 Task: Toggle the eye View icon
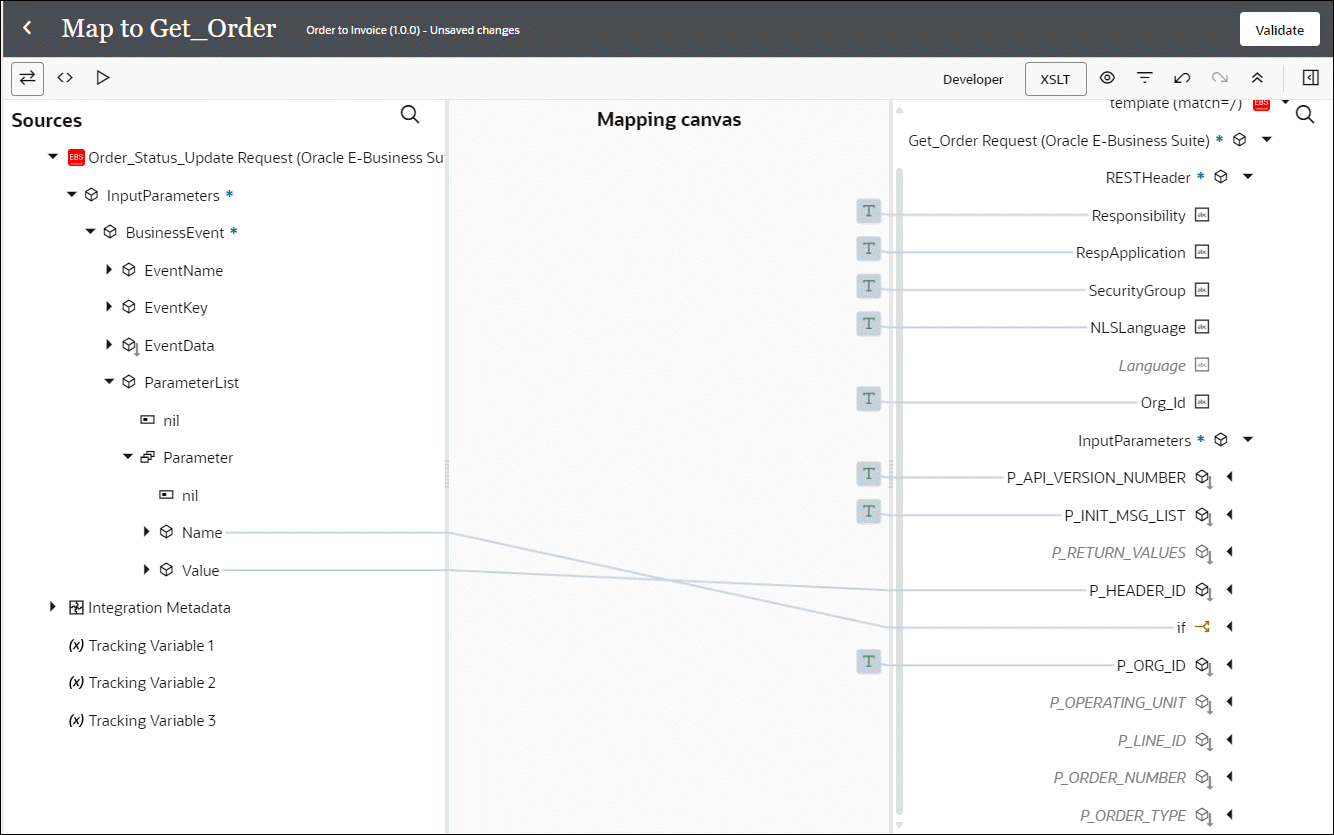(1107, 78)
